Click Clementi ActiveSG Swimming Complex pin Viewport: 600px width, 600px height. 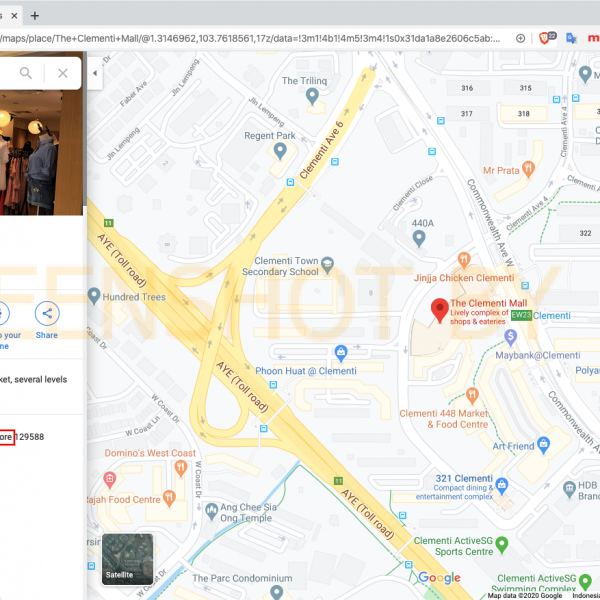pyautogui.click(x=585, y=582)
